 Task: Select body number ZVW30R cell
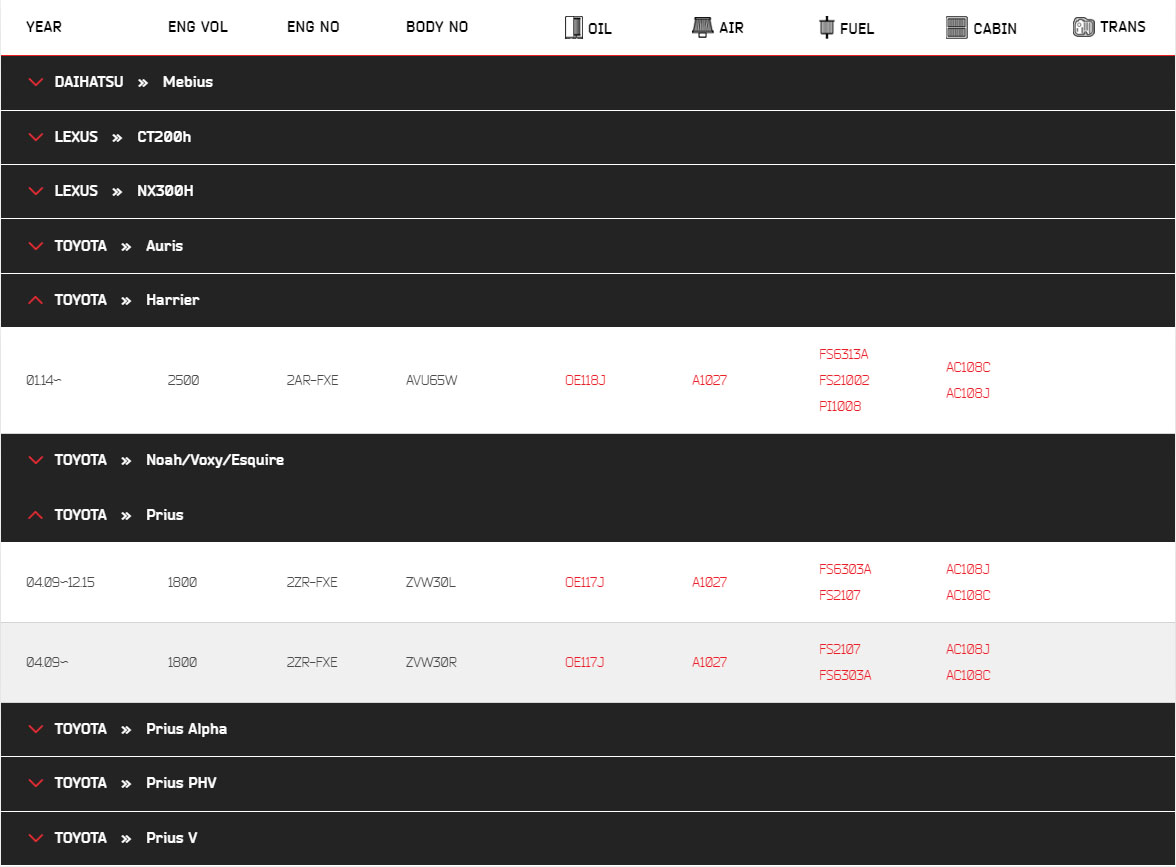(x=431, y=662)
